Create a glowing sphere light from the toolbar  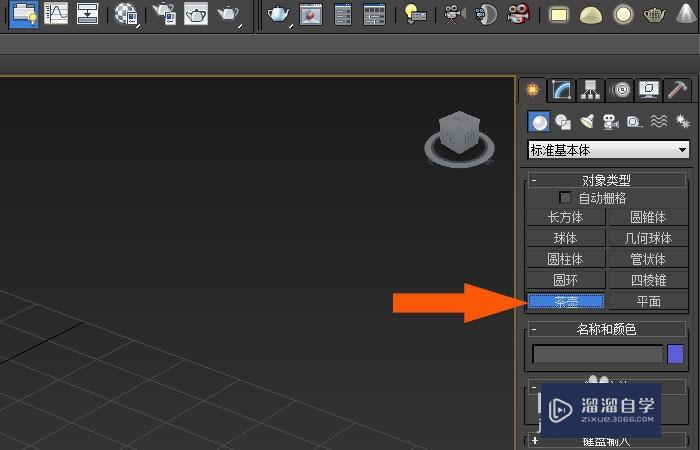coord(623,15)
